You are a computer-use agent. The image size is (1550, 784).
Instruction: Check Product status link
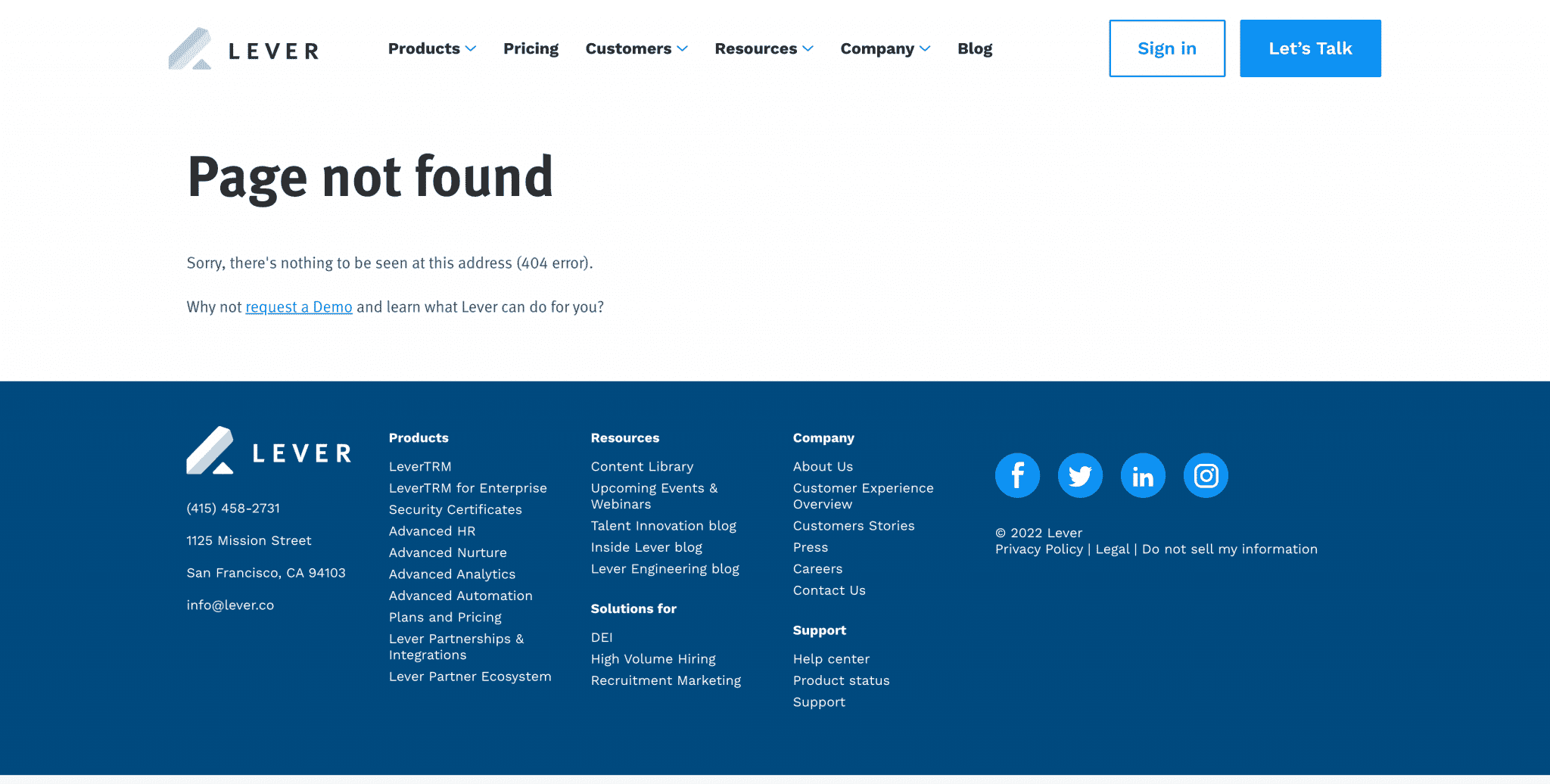[x=841, y=680]
